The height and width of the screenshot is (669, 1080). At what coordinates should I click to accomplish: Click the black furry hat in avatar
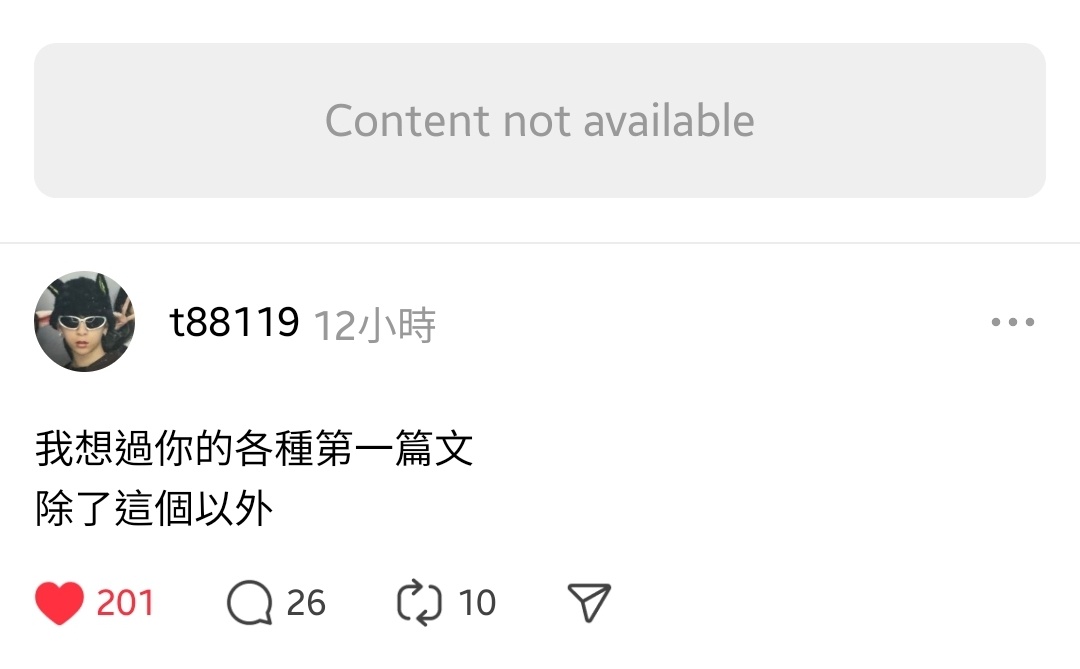pos(84,296)
